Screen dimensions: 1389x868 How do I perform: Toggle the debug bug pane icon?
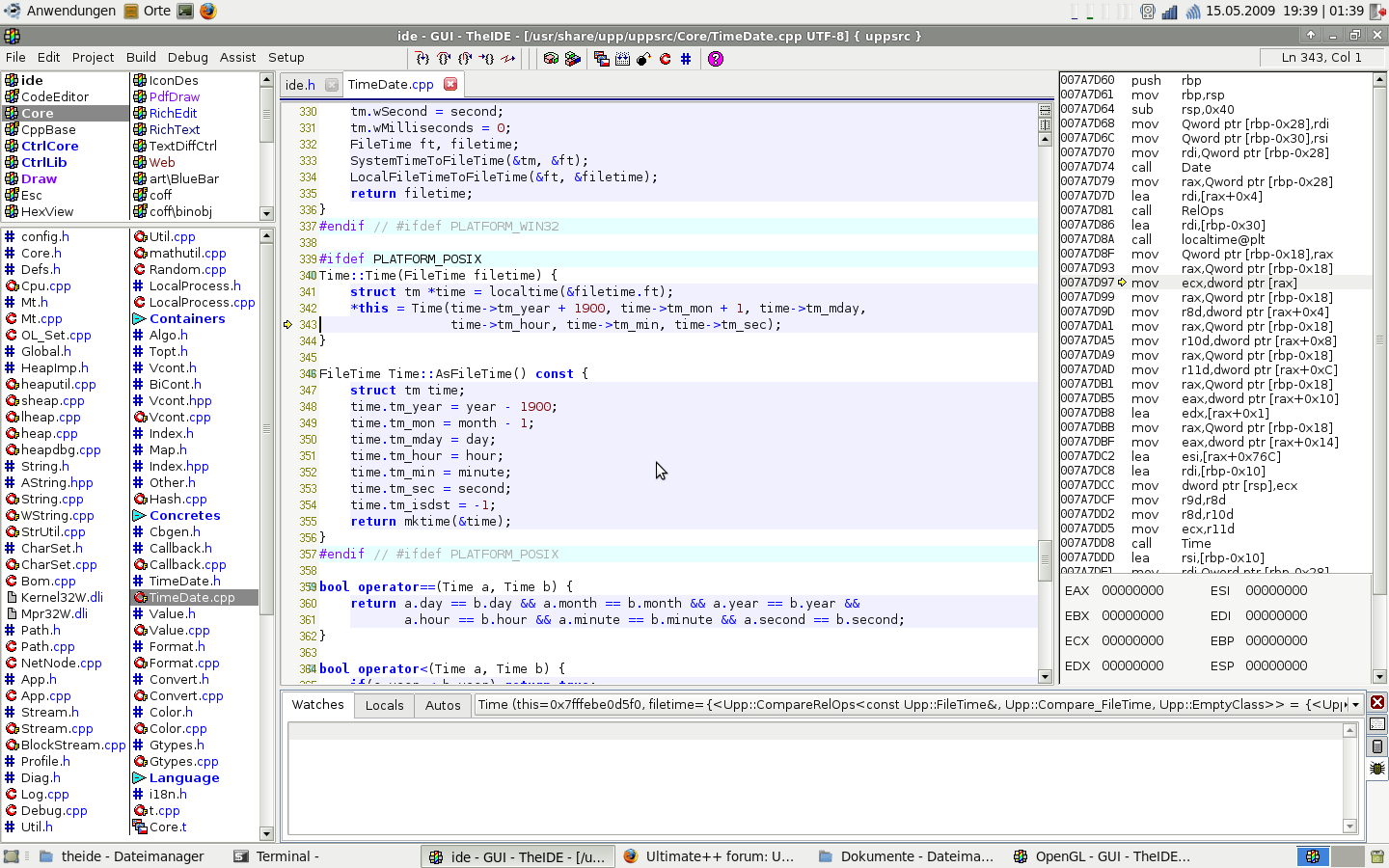click(1377, 769)
